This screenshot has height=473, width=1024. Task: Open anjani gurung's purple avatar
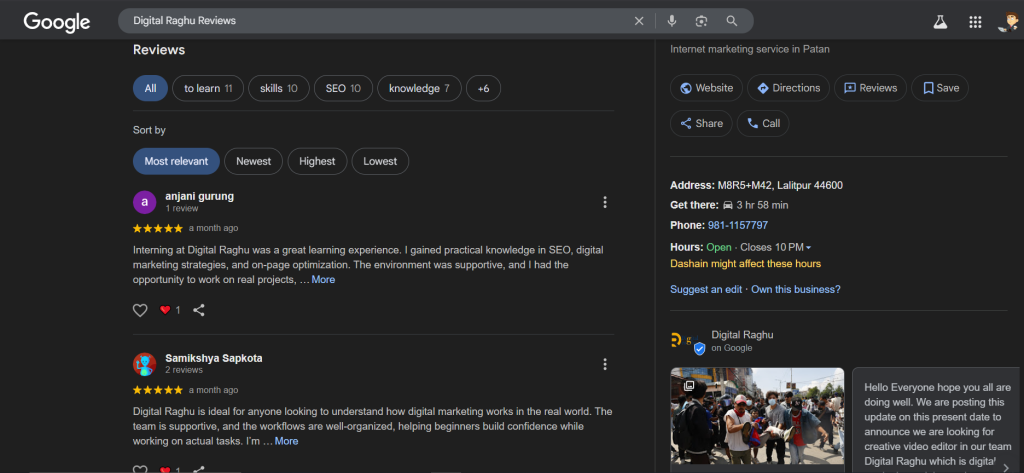pos(144,202)
